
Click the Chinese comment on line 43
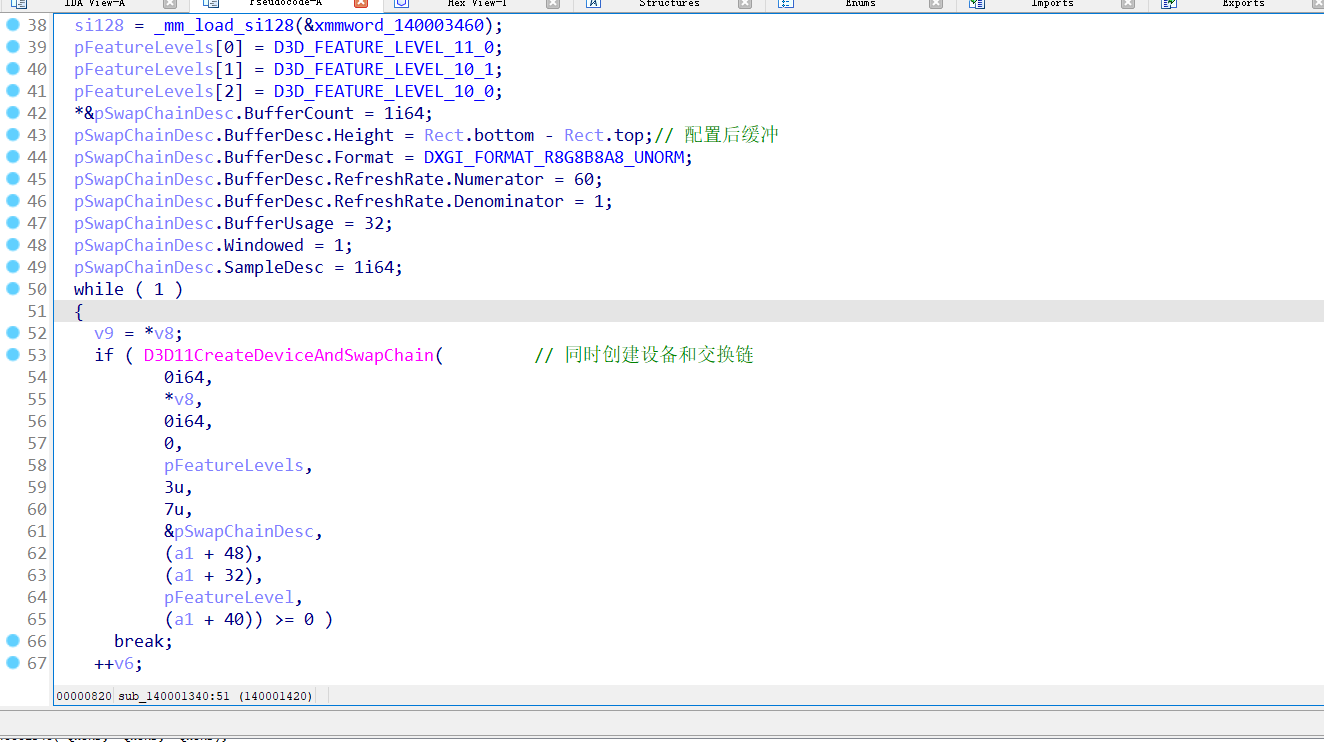tap(716, 135)
